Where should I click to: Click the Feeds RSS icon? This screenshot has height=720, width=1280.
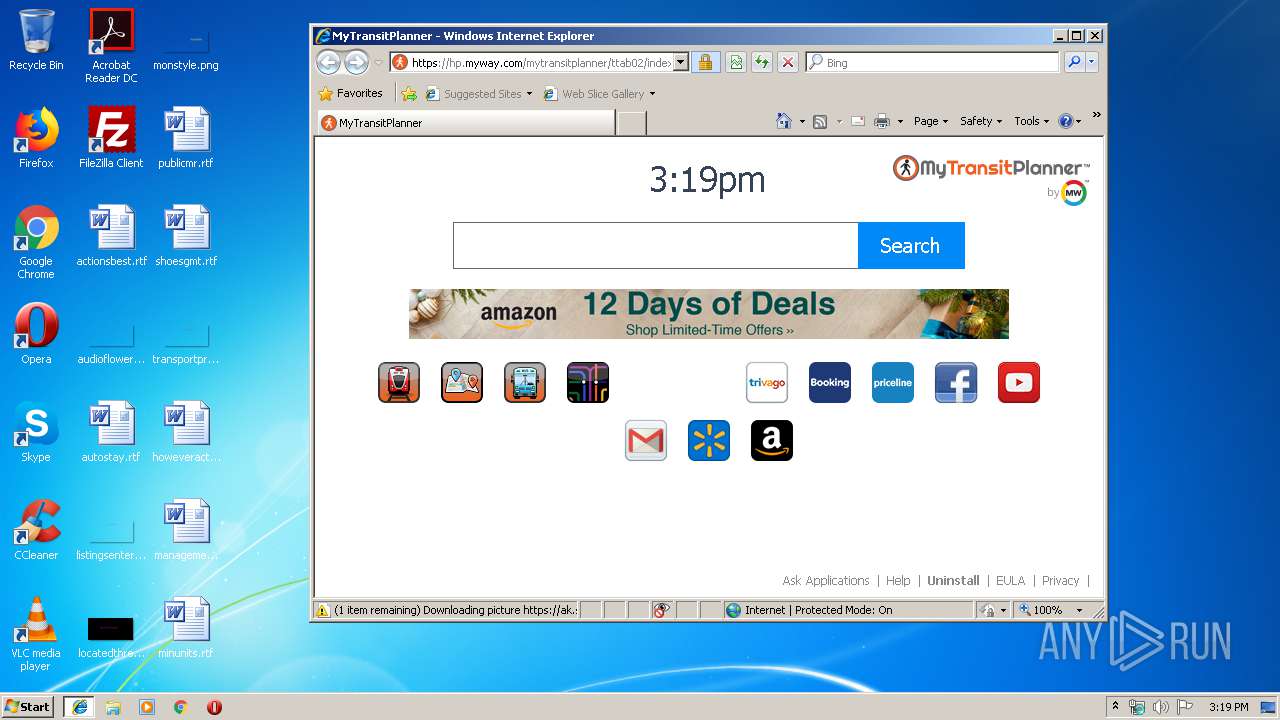pos(820,121)
